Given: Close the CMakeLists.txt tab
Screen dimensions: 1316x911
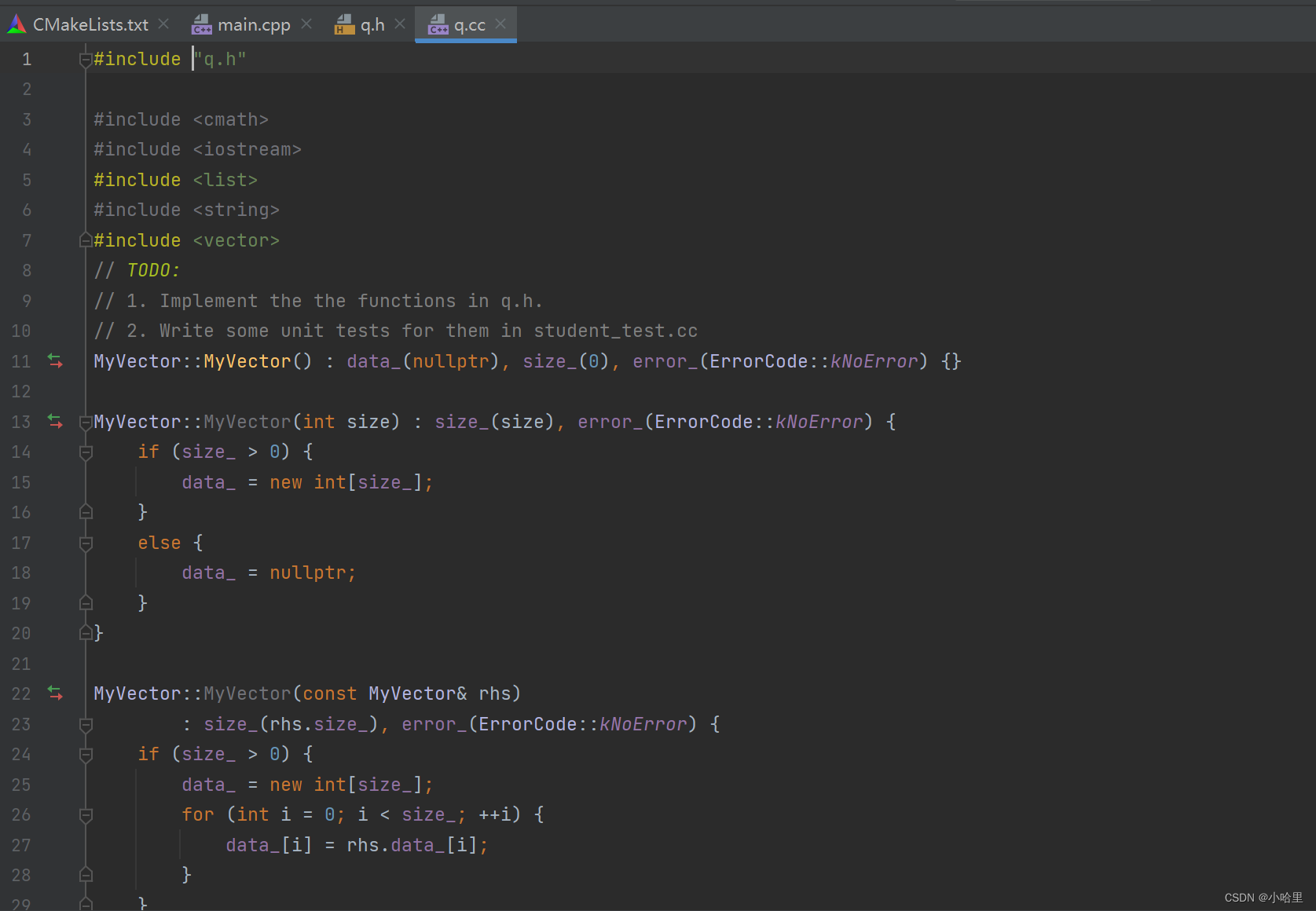Looking at the screenshot, I should pos(163,24).
